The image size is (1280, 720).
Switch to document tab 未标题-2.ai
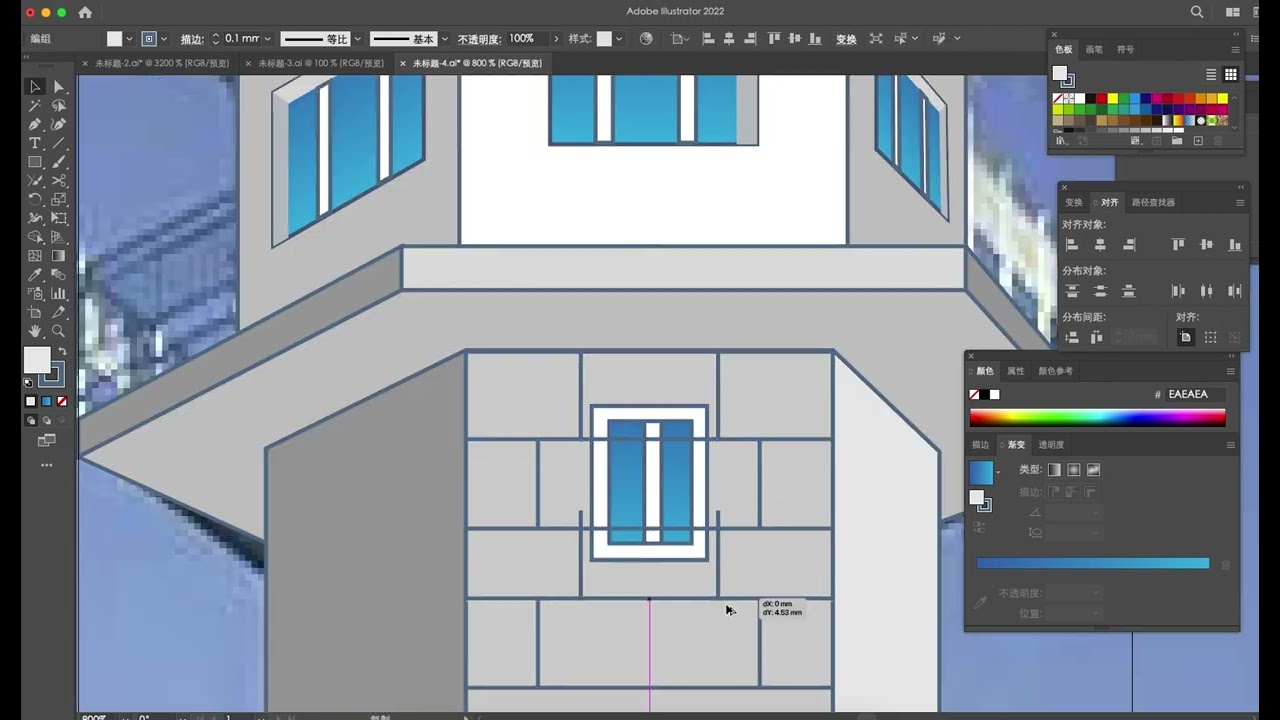[x=162, y=63]
